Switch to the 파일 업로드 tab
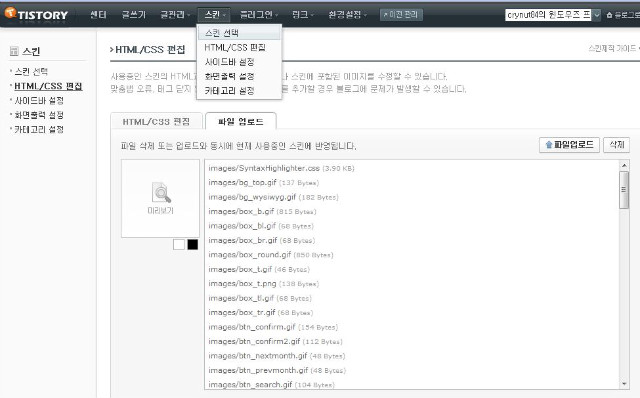Viewport: 640px width, 398px height. [x=241, y=121]
